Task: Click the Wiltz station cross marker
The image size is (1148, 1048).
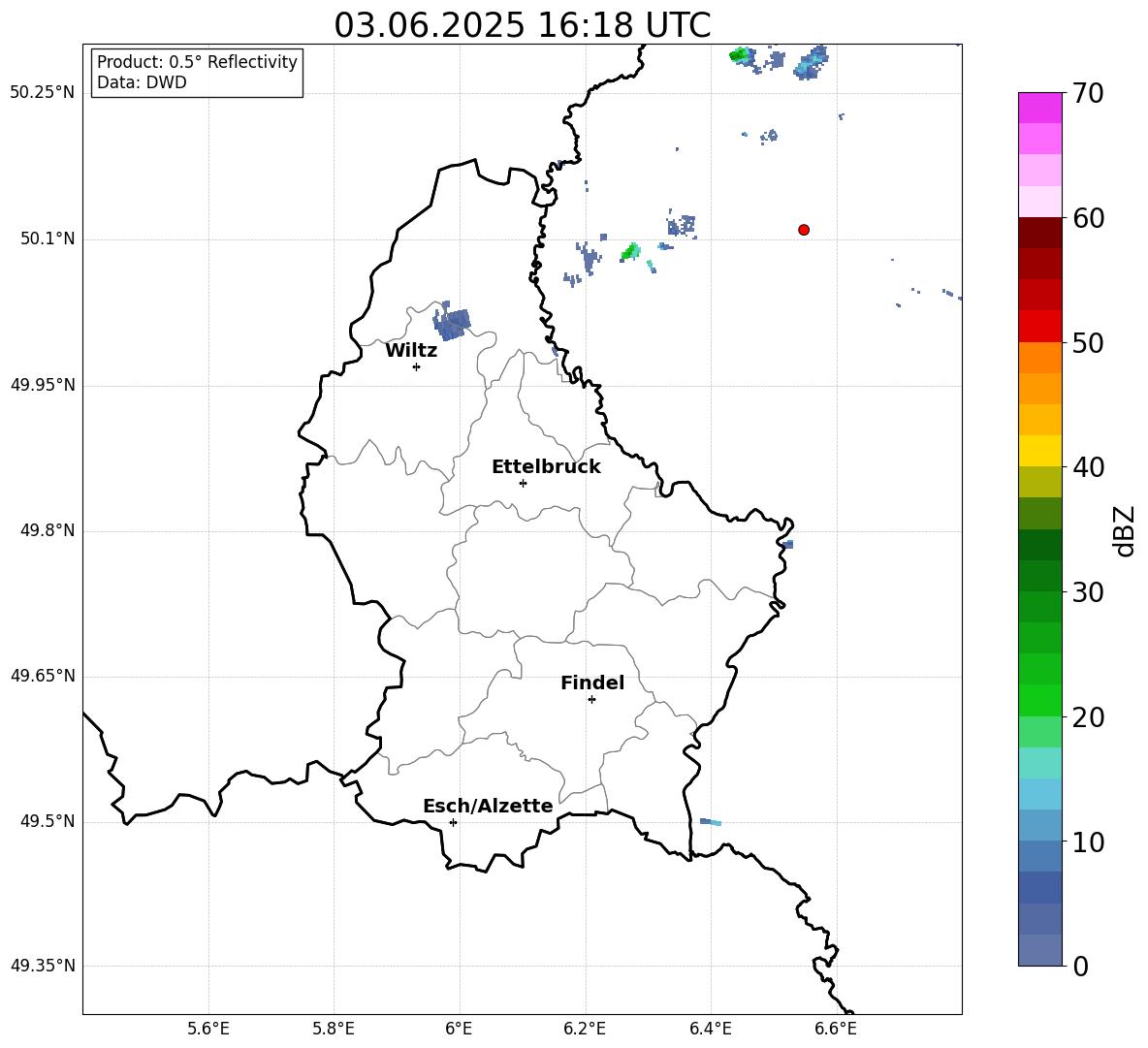Action: point(417,366)
